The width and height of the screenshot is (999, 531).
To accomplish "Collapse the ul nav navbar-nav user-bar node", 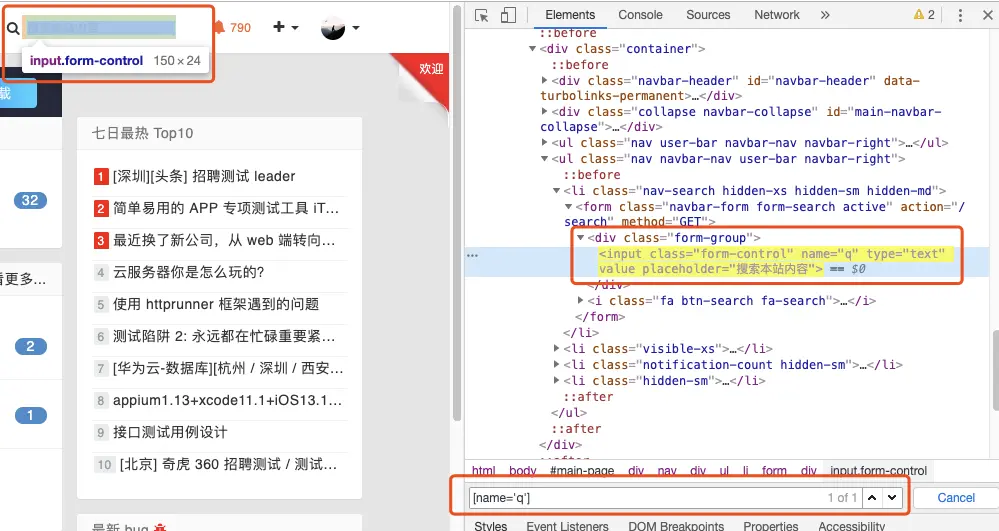I will click(545, 159).
